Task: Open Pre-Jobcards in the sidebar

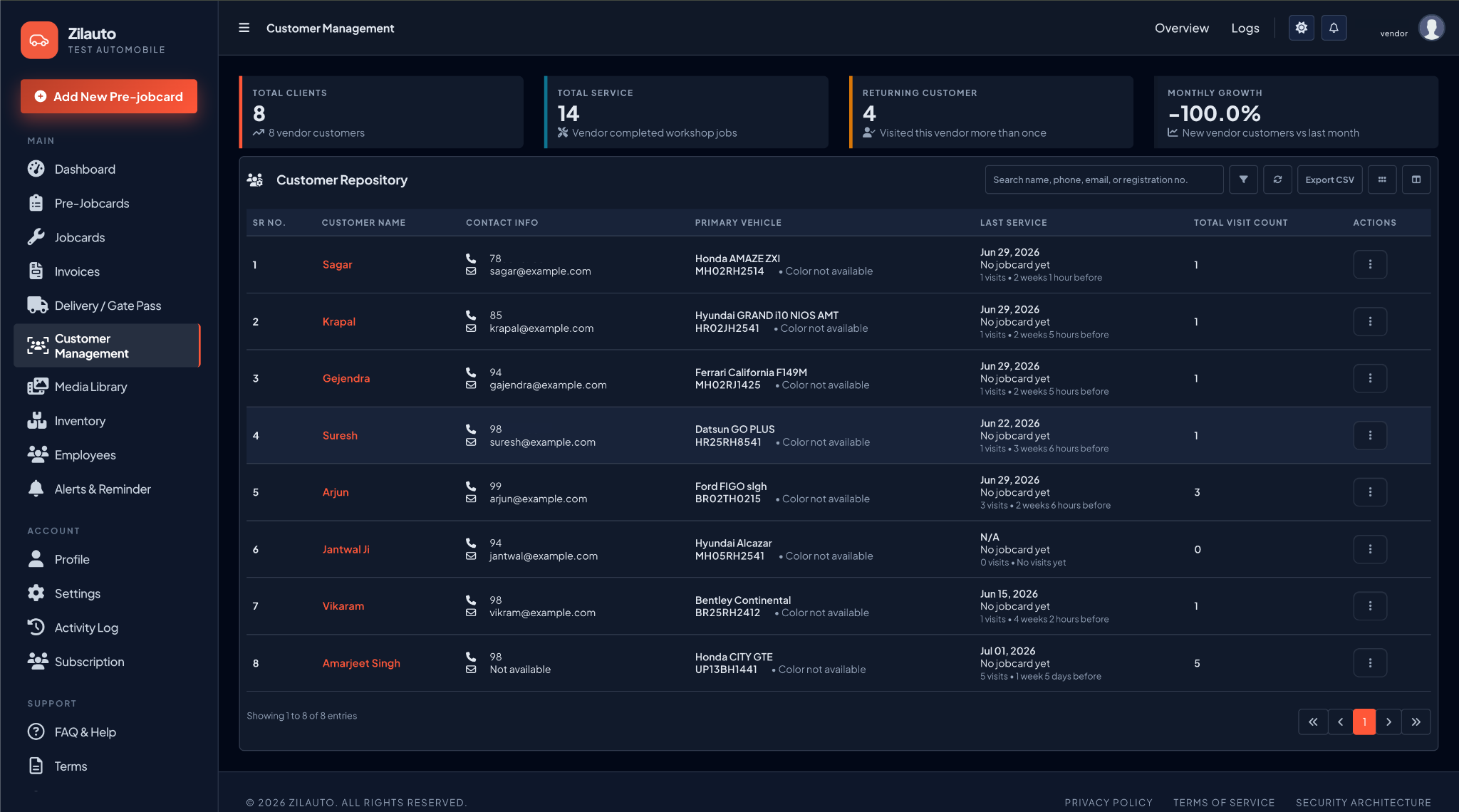Action: pyautogui.click(x=107, y=203)
